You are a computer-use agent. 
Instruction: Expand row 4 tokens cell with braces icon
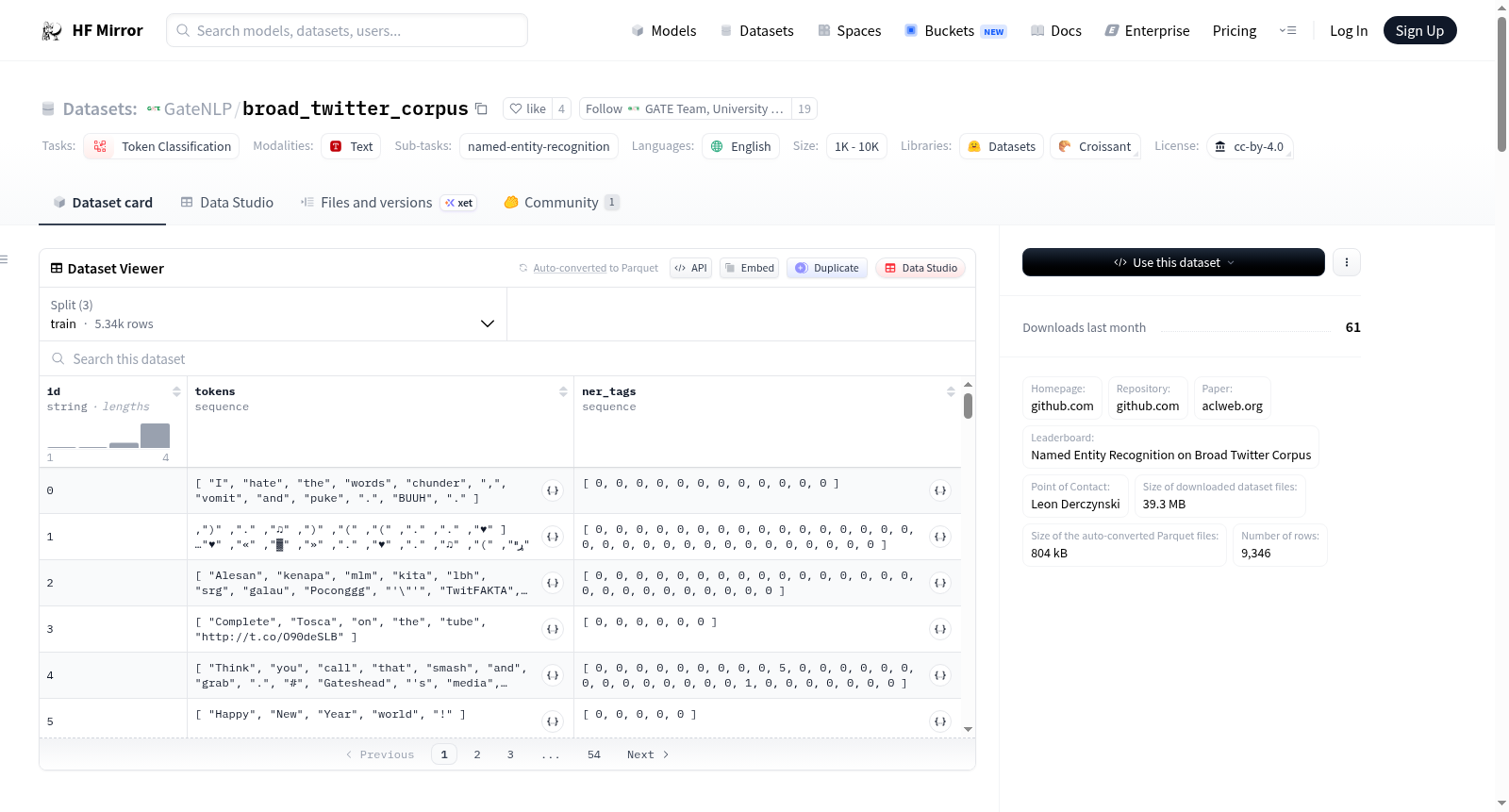pyautogui.click(x=554, y=675)
